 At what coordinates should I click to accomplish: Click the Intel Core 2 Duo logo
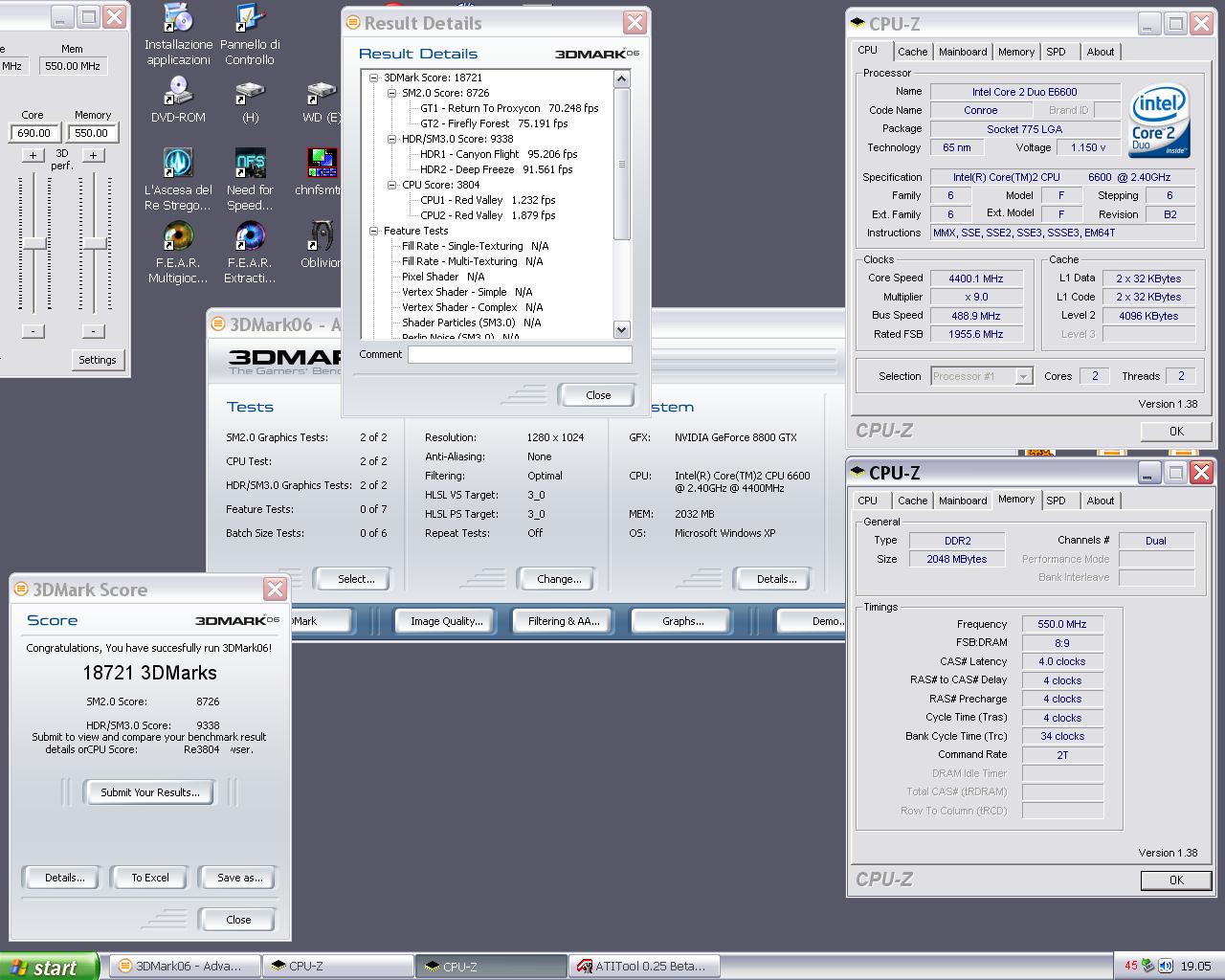click(1160, 122)
